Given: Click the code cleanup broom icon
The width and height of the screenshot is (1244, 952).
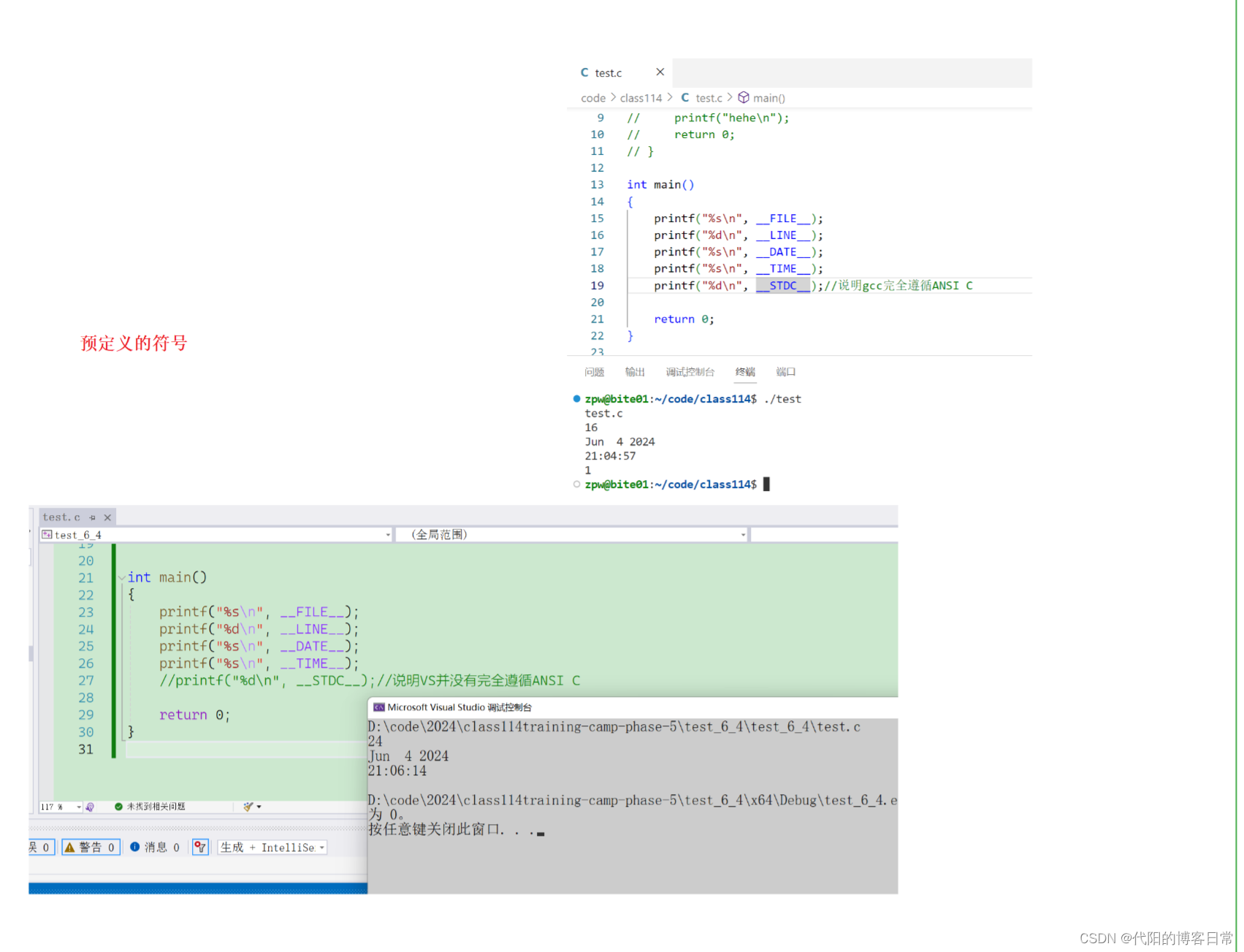Looking at the screenshot, I should [x=248, y=807].
